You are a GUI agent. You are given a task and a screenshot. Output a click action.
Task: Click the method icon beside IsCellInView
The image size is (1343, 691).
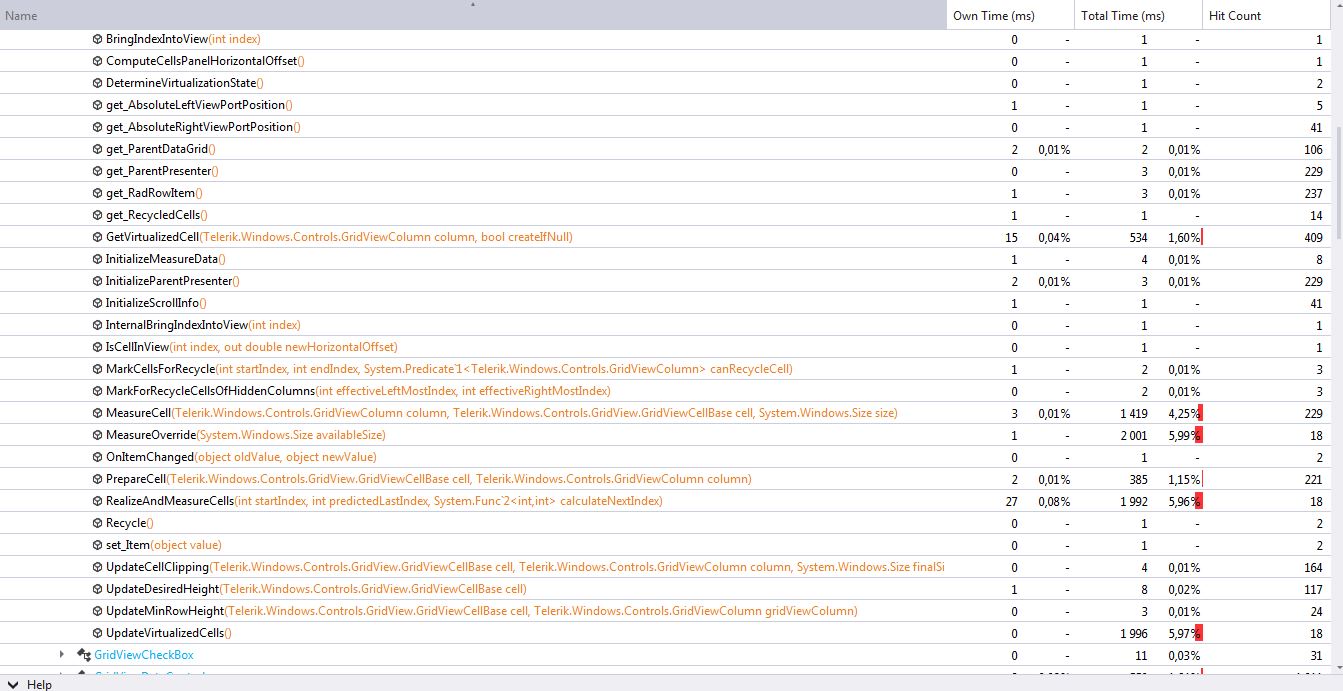coord(97,347)
